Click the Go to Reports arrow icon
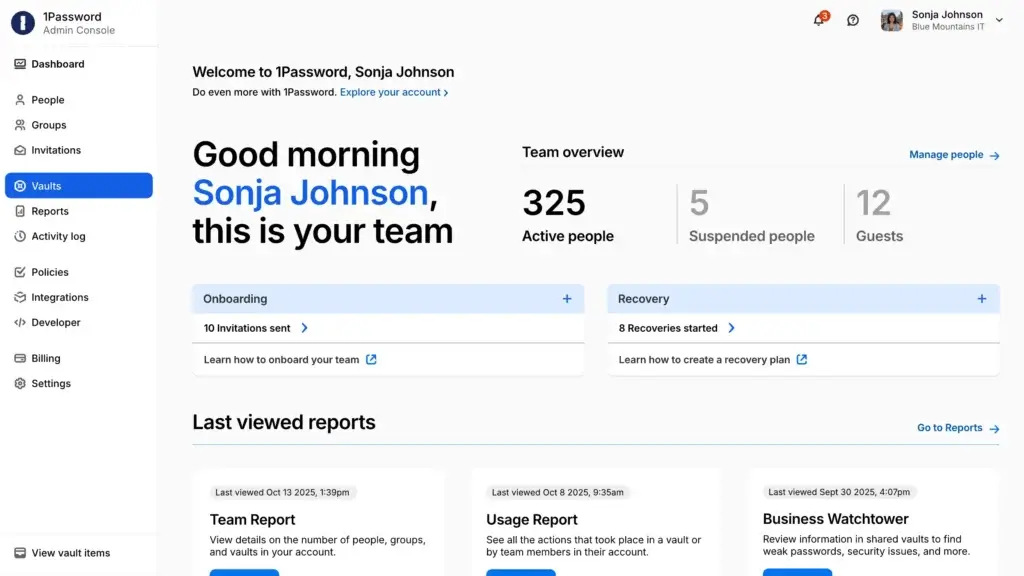The width and height of the screenshot is (1024, 576). click(x=994, y=429)
